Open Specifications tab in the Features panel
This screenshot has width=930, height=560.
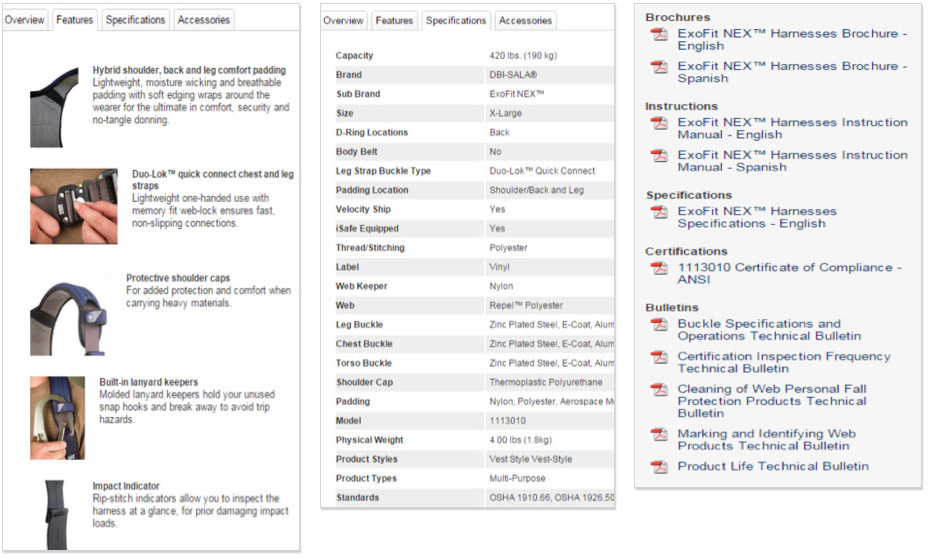(x=135, y=20)
